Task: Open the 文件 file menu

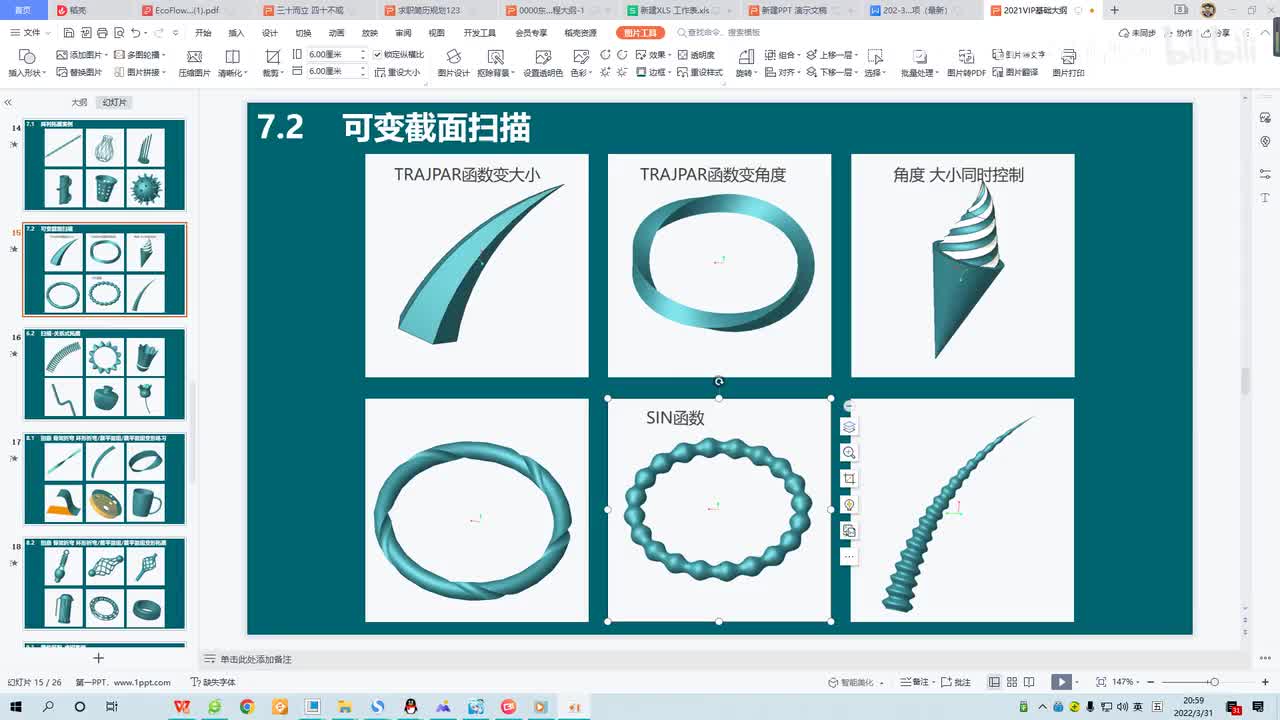Action: coord(28,33)
